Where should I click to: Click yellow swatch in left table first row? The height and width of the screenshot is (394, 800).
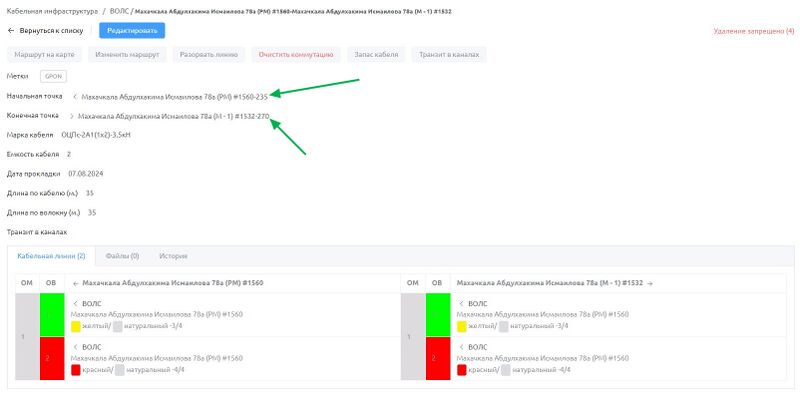click(76, 326)
